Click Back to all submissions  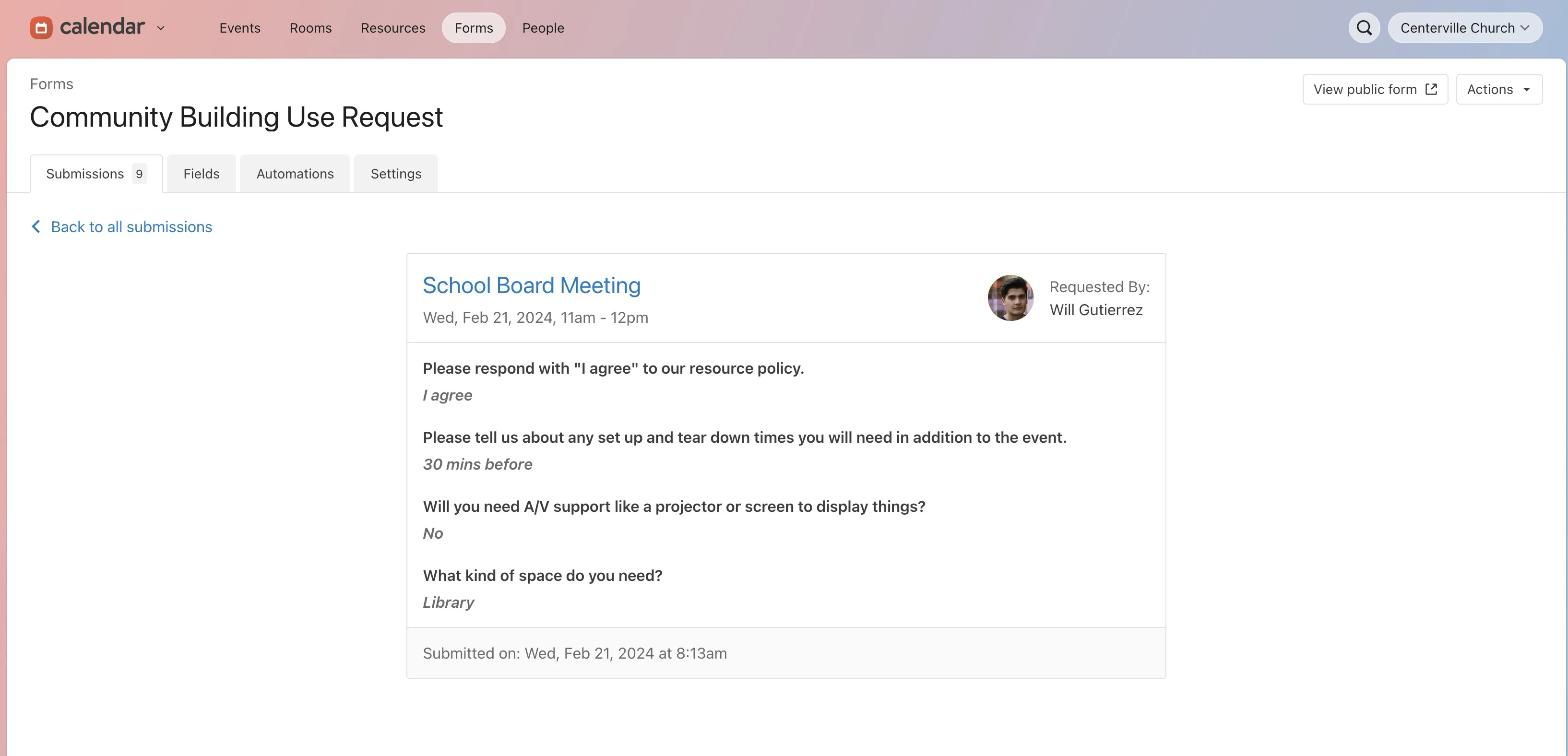point(131,226)
